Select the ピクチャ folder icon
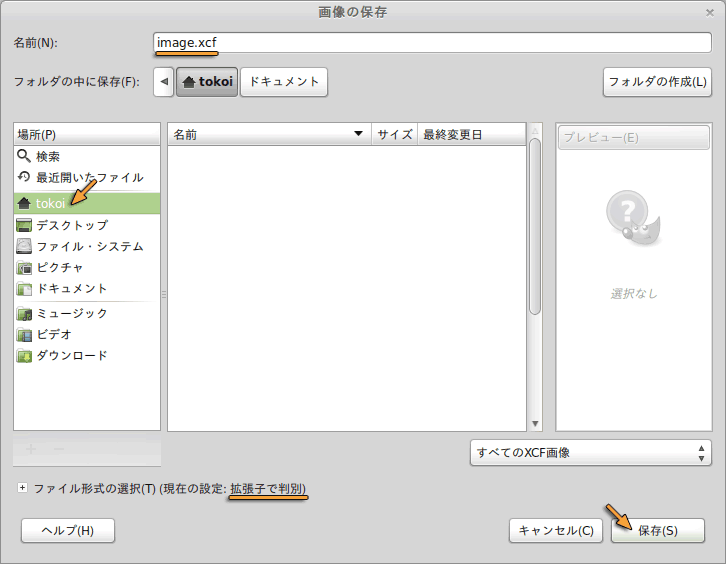This screenshot has height=564, width=726. pos(24,267)
